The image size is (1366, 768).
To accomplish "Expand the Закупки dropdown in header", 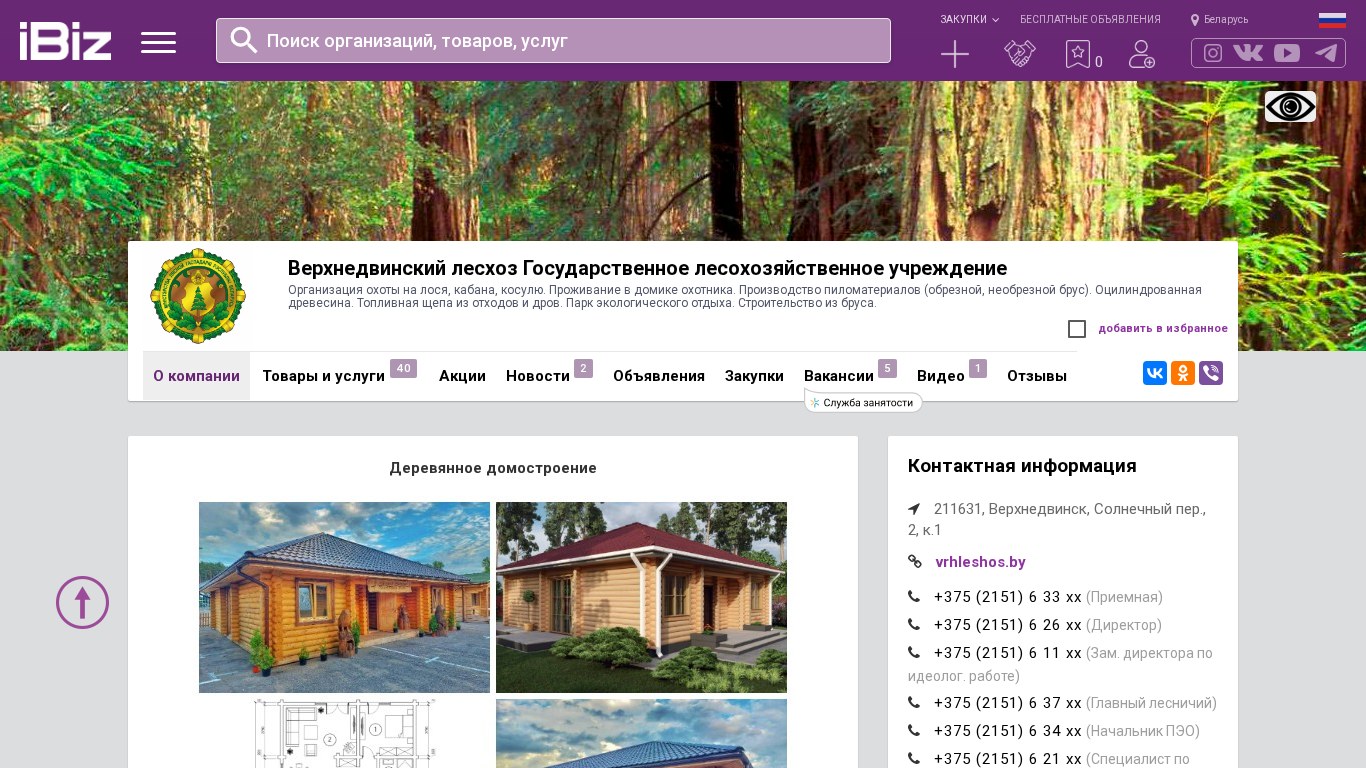I will (969, 20).
